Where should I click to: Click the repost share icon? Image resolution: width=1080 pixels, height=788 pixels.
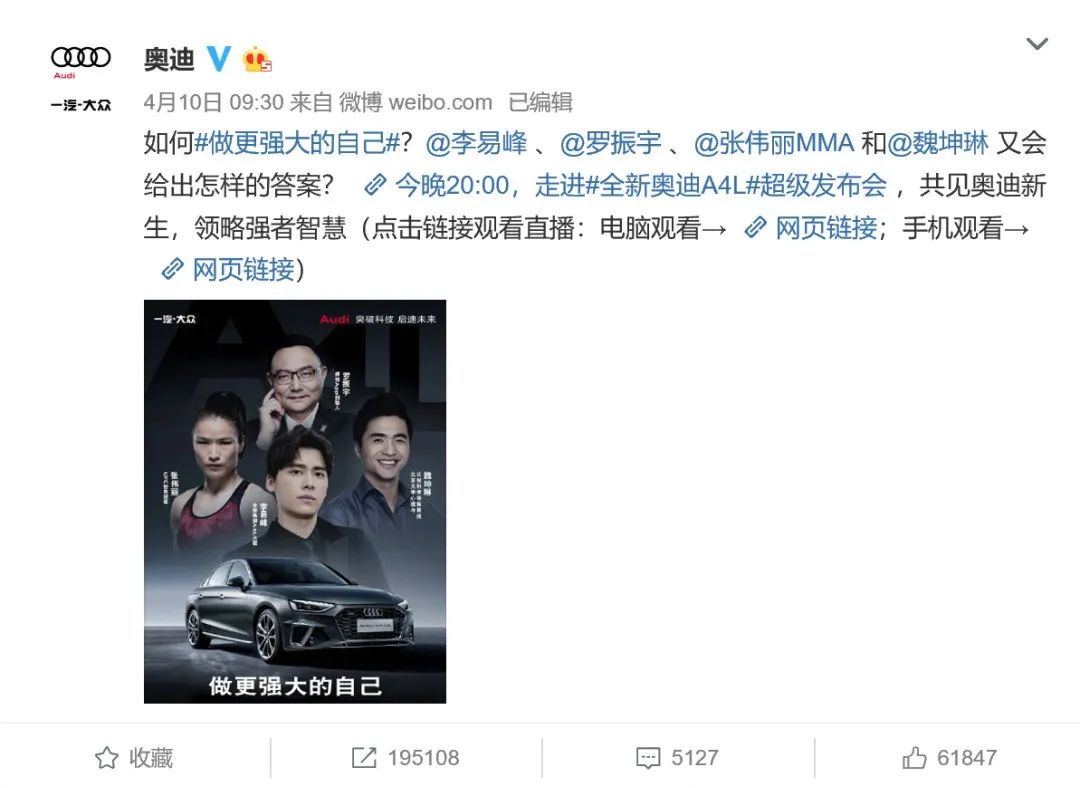364,758
